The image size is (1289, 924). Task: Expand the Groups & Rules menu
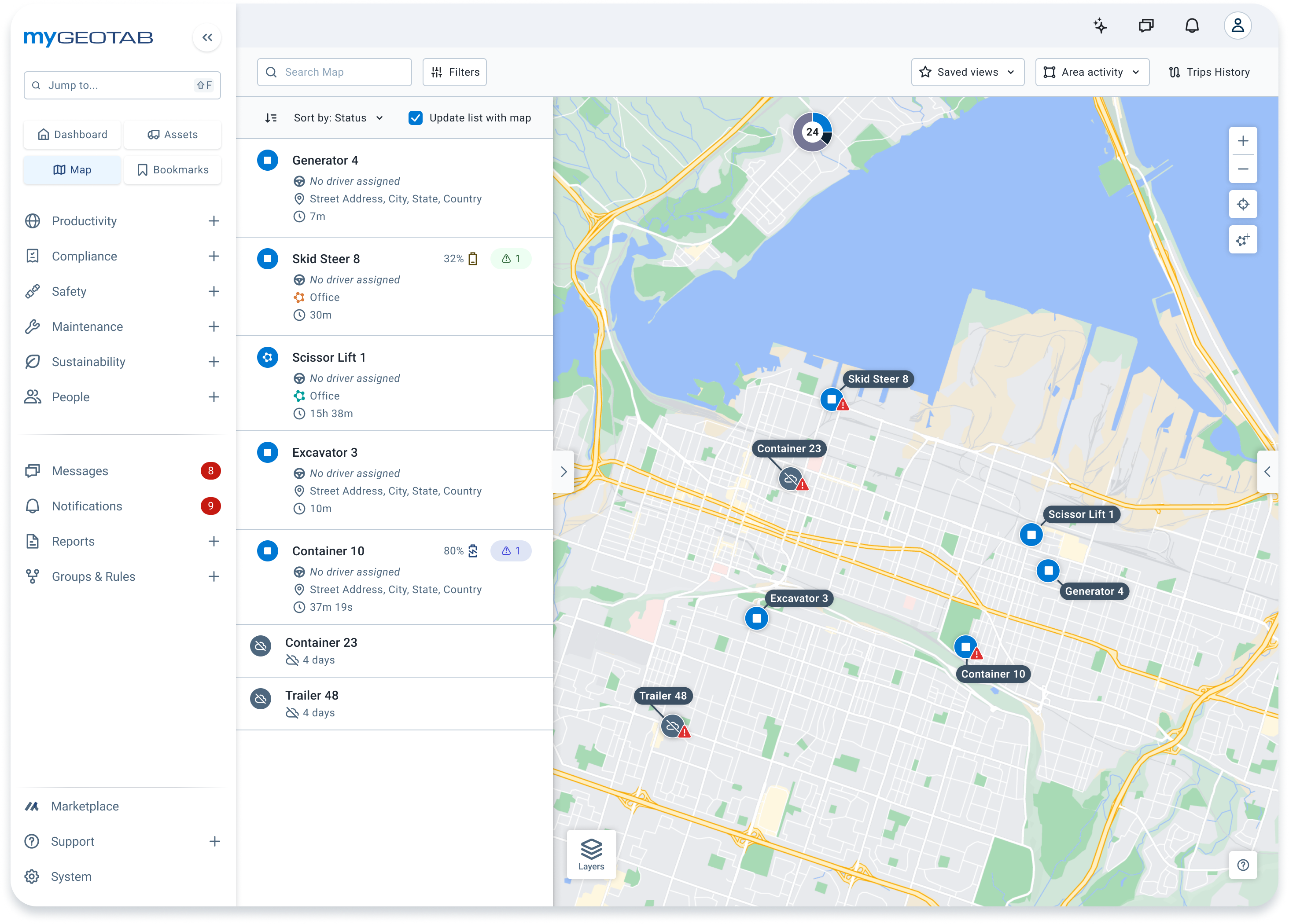[x=214, y=576]
